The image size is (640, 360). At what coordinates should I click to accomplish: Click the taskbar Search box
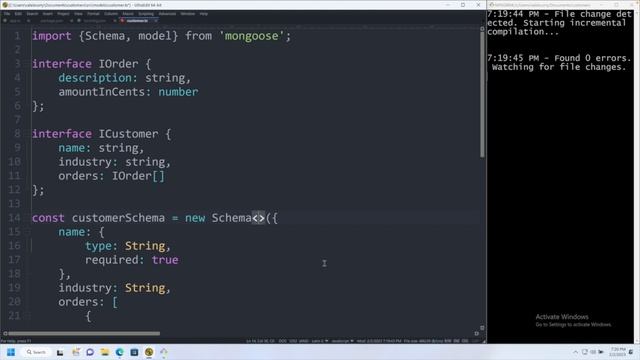(36, 352)
